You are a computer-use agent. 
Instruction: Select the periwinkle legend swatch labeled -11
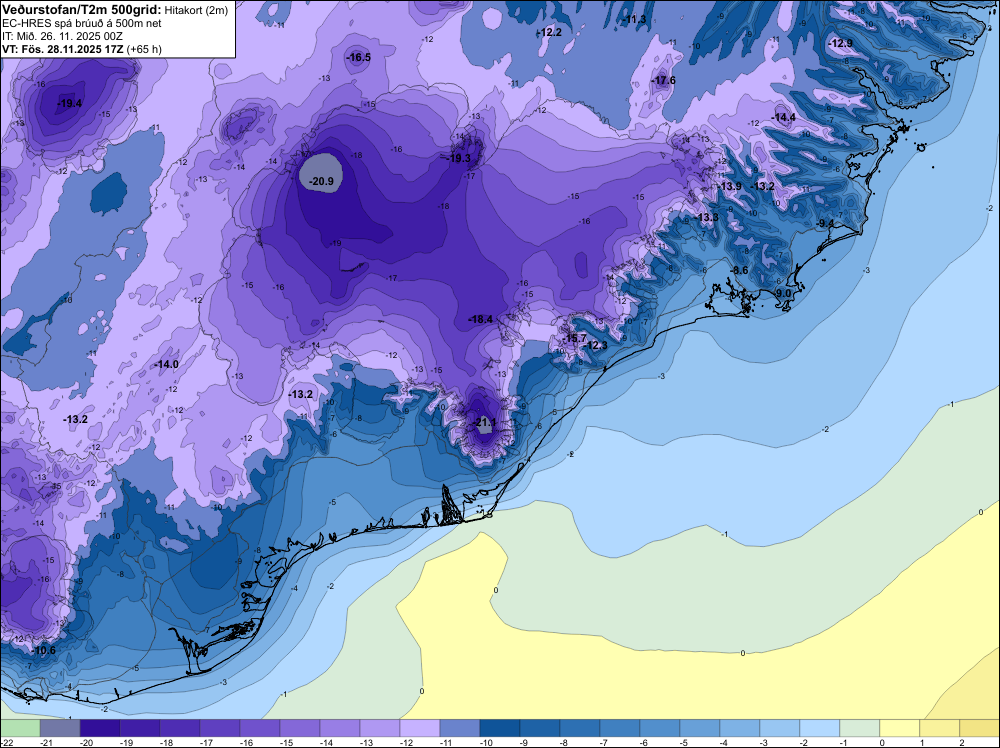[x=460, y=728]
